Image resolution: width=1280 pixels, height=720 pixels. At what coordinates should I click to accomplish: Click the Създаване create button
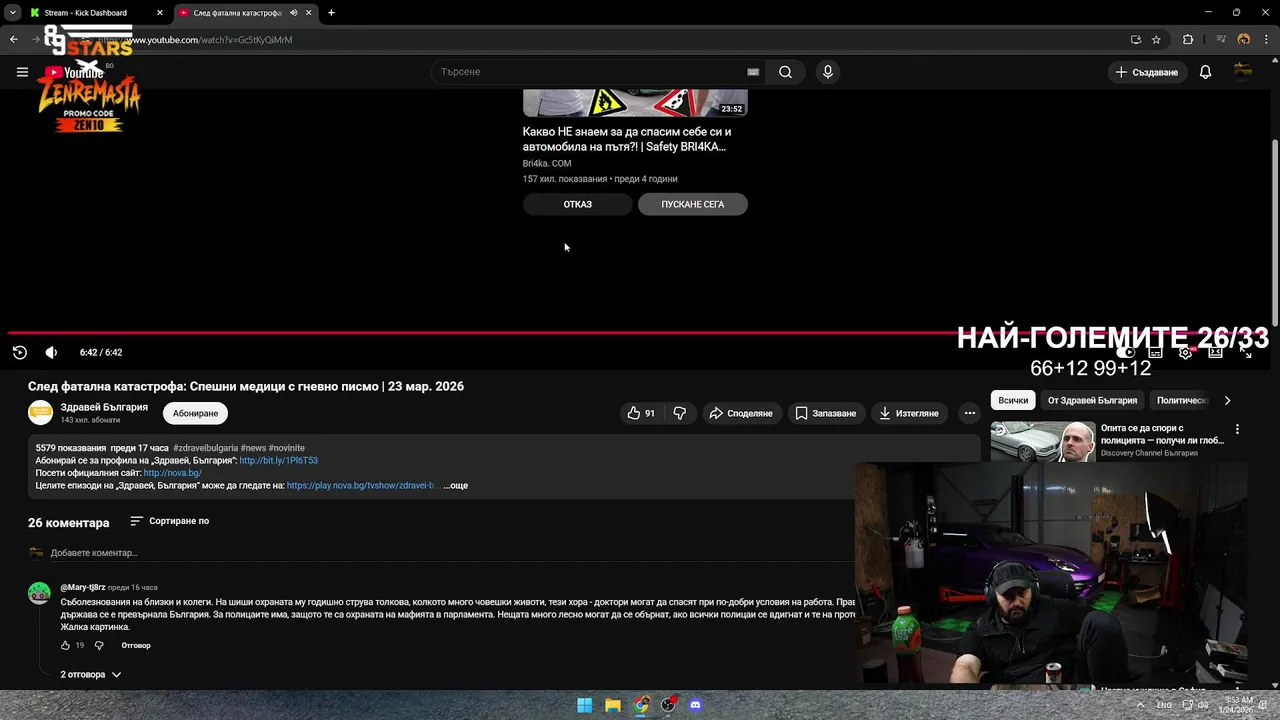click(1147, 72)
